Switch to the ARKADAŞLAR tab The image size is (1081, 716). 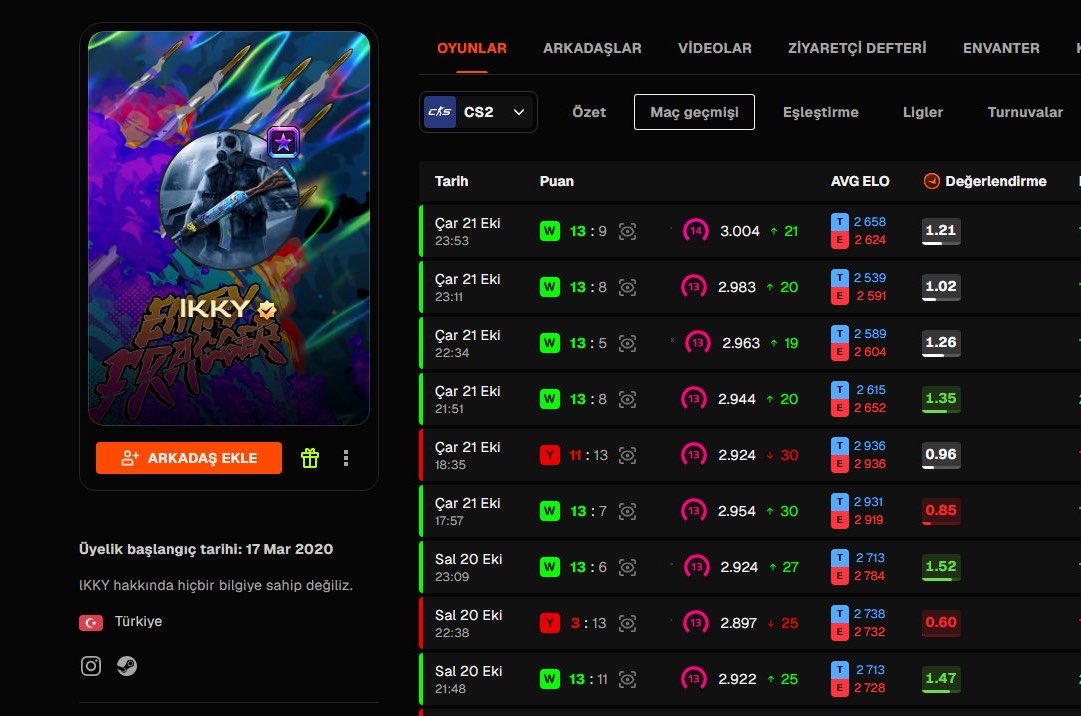592,48
